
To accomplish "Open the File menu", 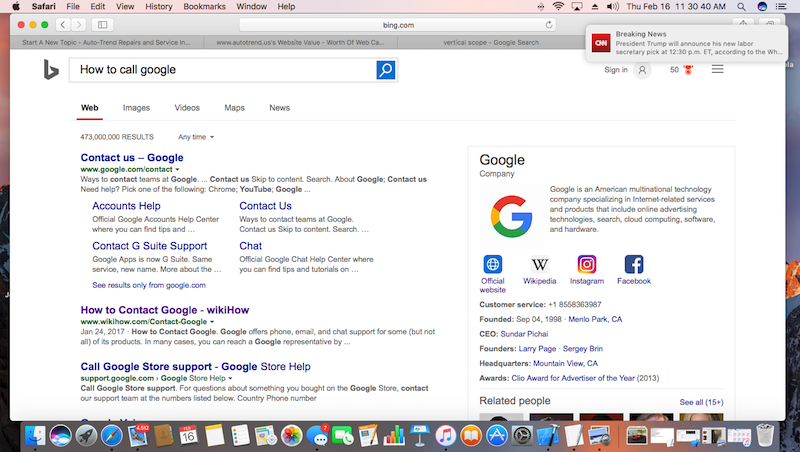I will pos(73,7).
